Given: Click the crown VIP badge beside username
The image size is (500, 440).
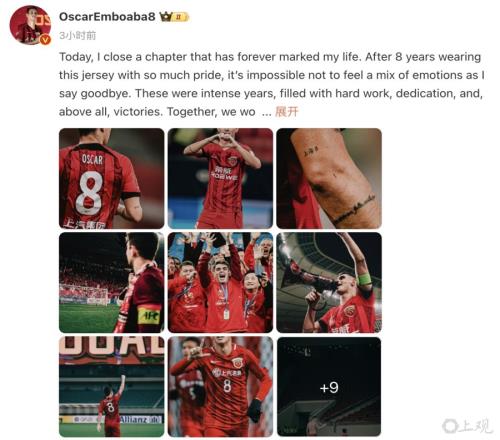Looking at the screenshot, I should 165,17.
